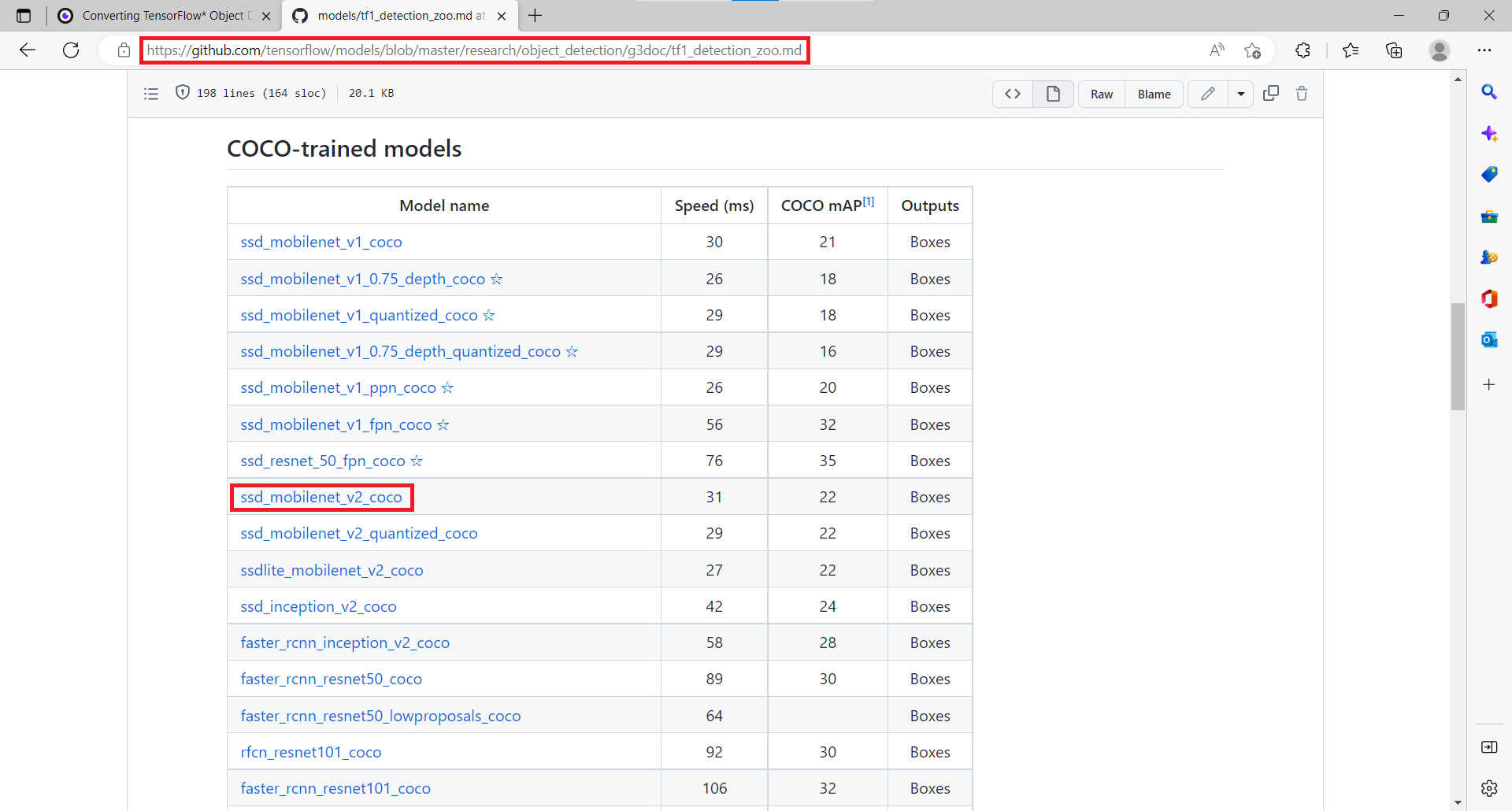Open Collections panel
The image size is (1512, 811).
click(x=1394, y=50)
